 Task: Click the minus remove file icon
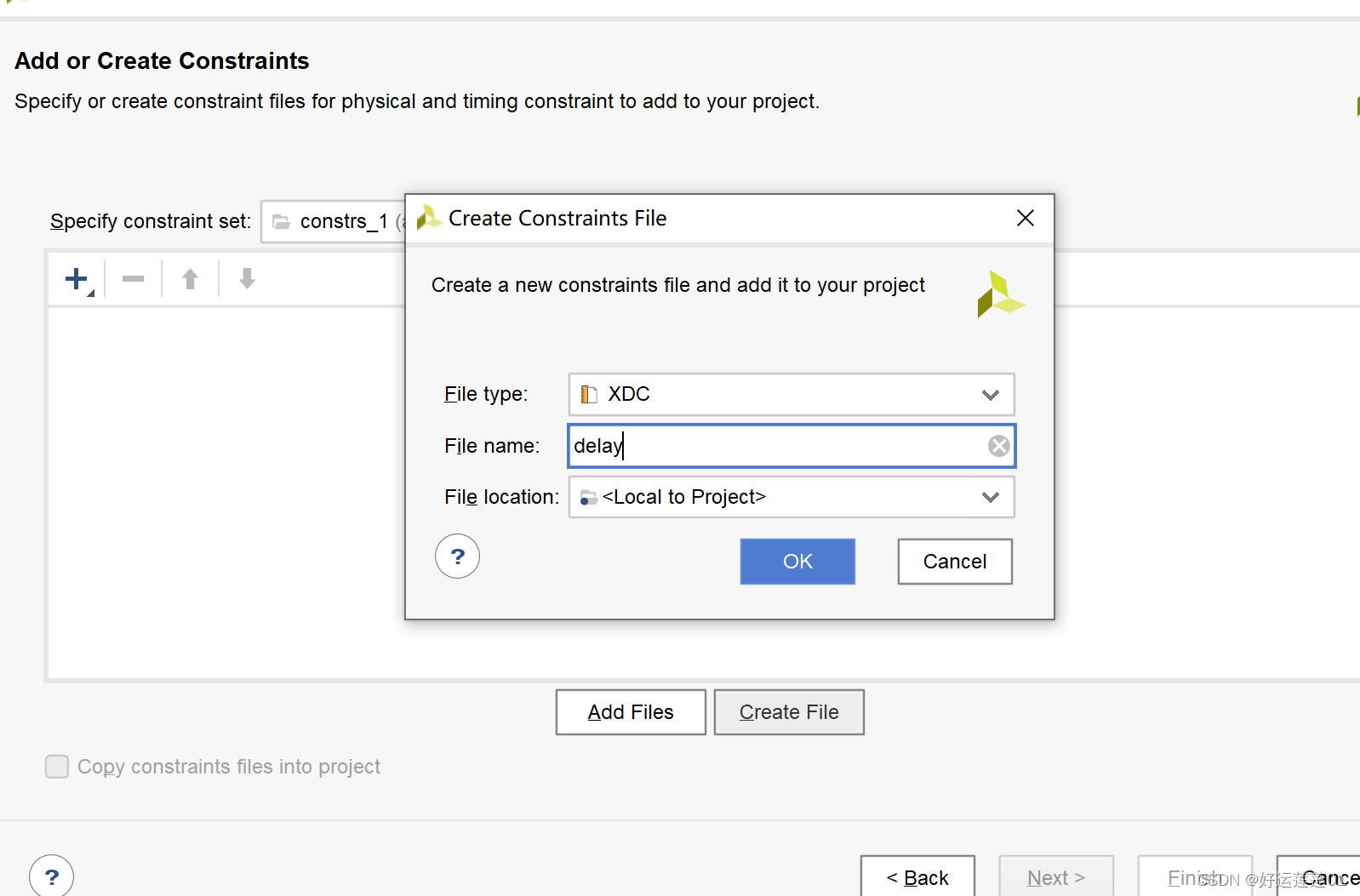pos(134,279)
